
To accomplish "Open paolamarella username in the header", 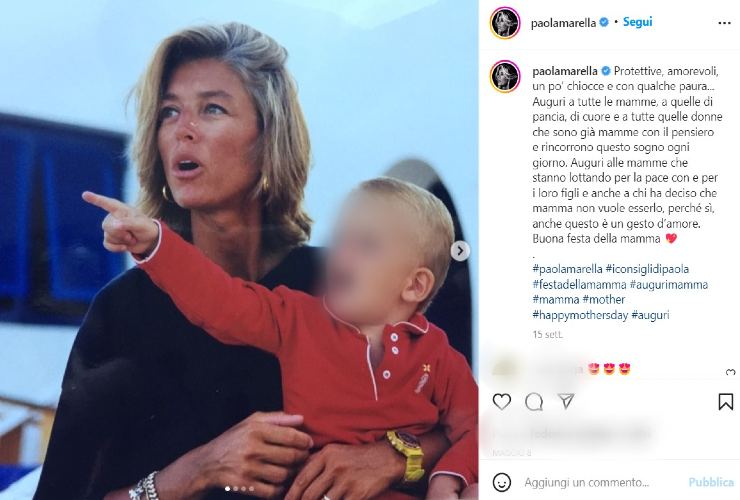I will (x=563, y=23).
